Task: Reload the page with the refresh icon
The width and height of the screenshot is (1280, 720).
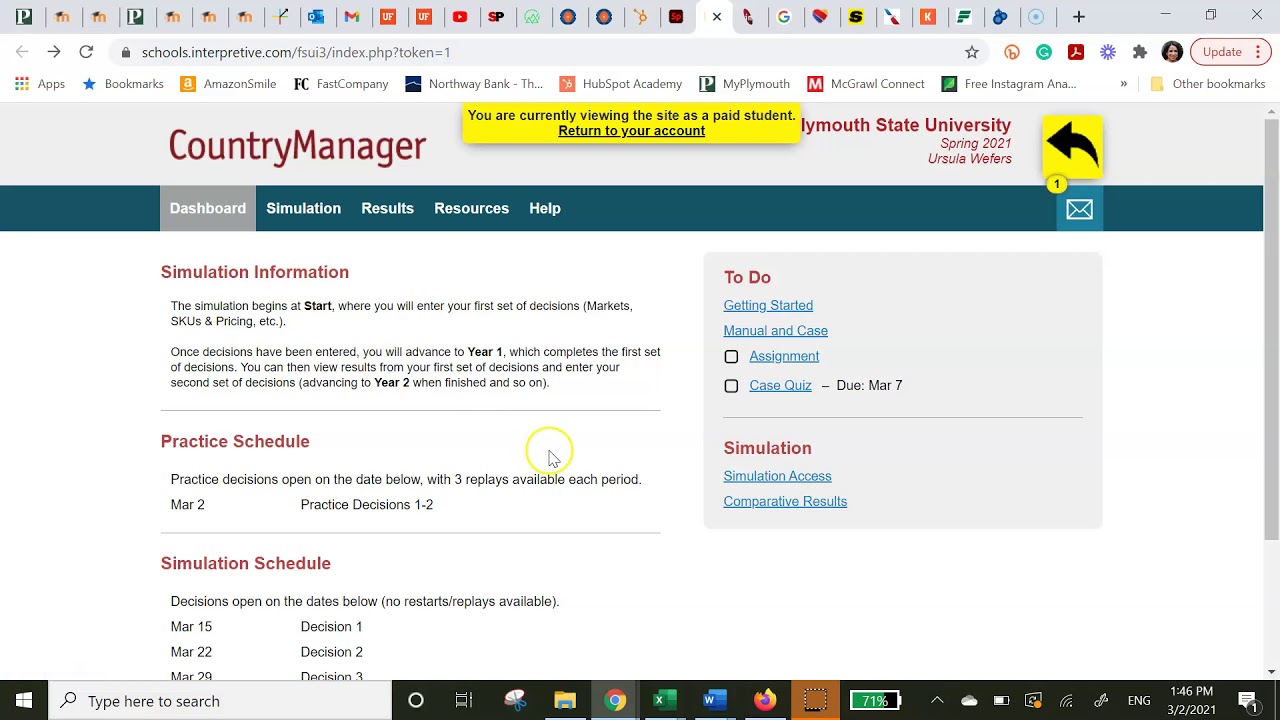Action: [x=86, y=52]
